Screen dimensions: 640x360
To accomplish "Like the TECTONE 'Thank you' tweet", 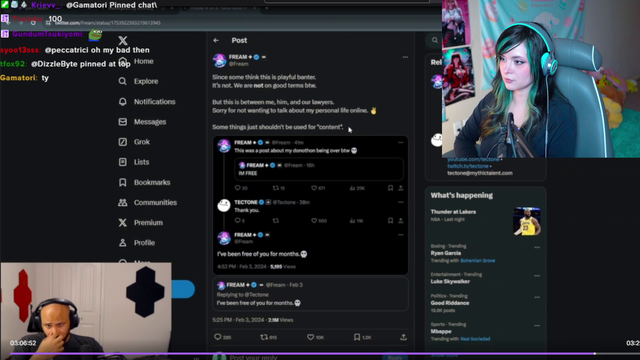I will [314, 220].
